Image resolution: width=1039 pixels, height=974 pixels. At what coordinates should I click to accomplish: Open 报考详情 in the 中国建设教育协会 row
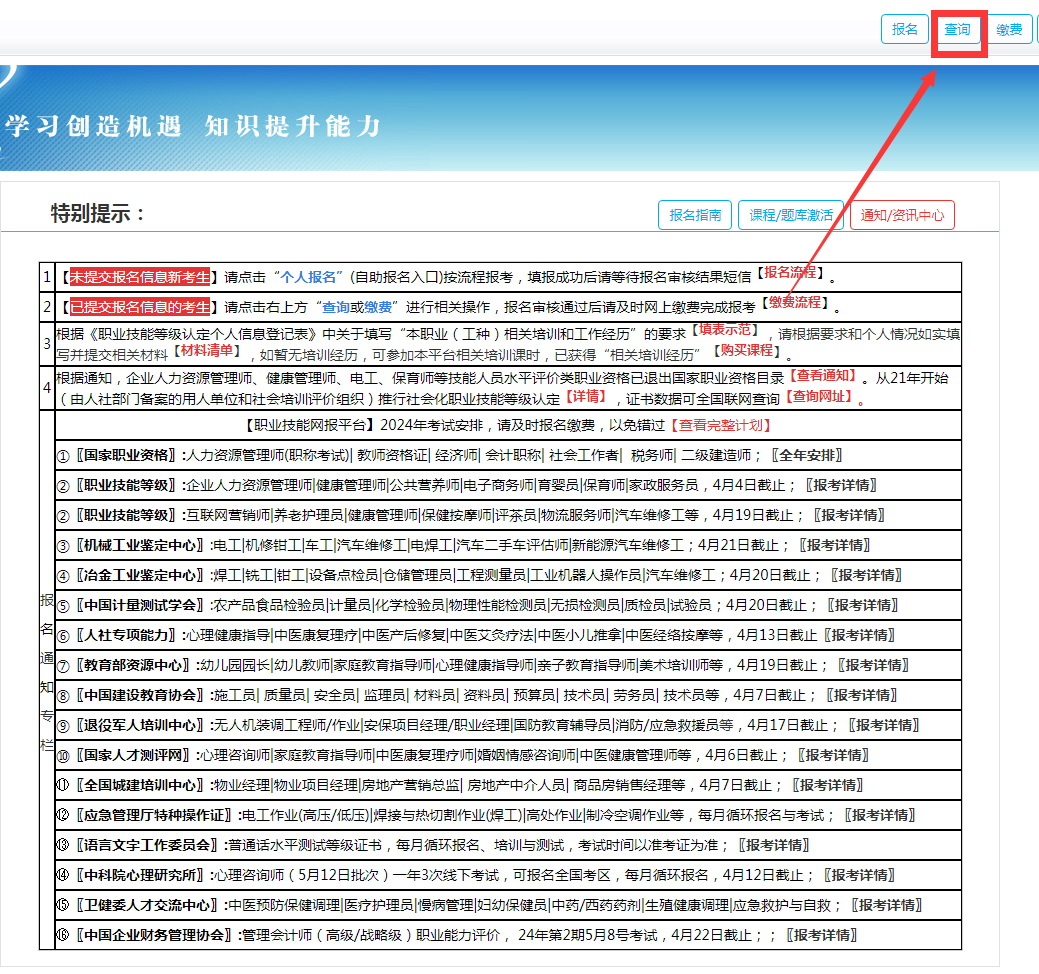(861, 695)
